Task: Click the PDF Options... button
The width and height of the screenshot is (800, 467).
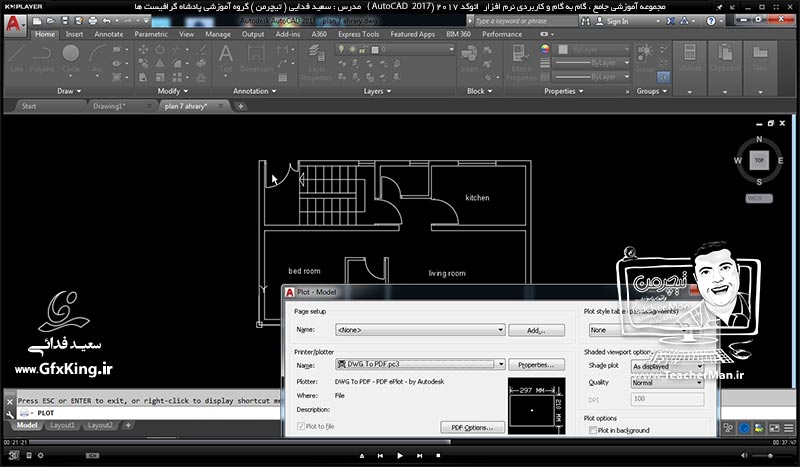Action: (472, 427)
